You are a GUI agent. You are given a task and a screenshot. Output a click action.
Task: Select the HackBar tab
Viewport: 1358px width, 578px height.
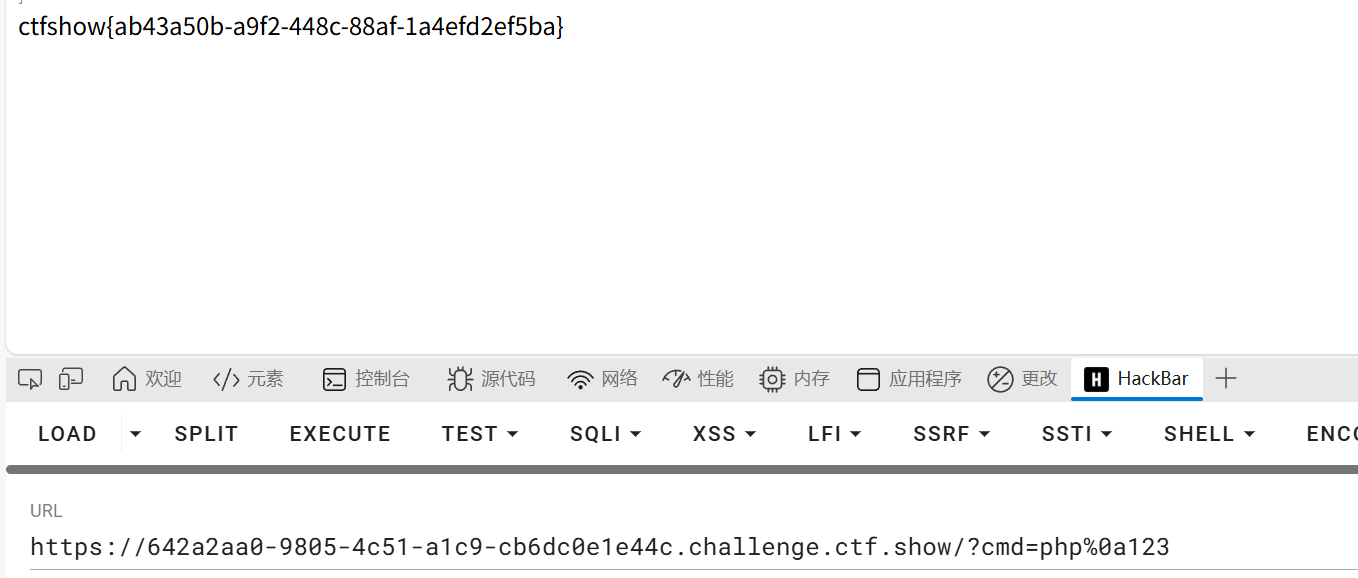point(1137,379)
